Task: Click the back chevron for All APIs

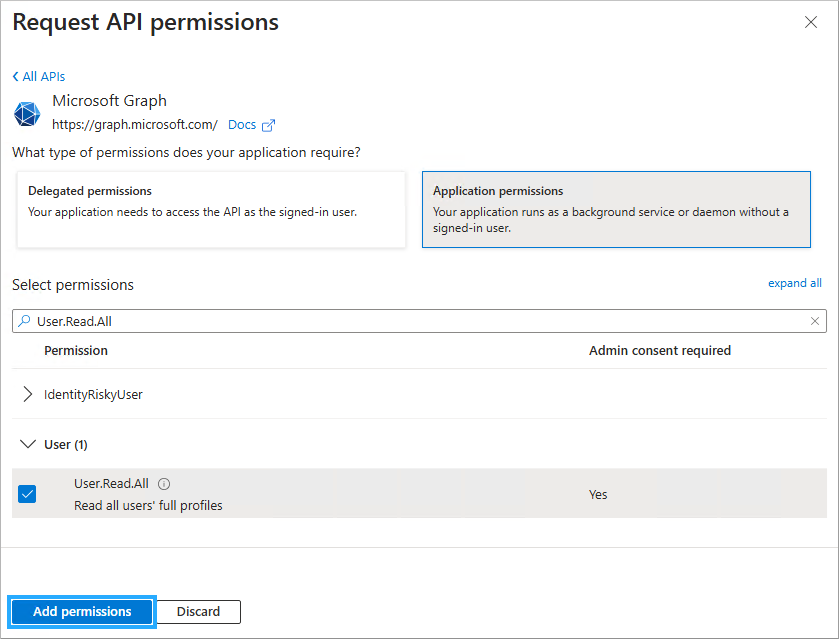Action: [16, 77]
